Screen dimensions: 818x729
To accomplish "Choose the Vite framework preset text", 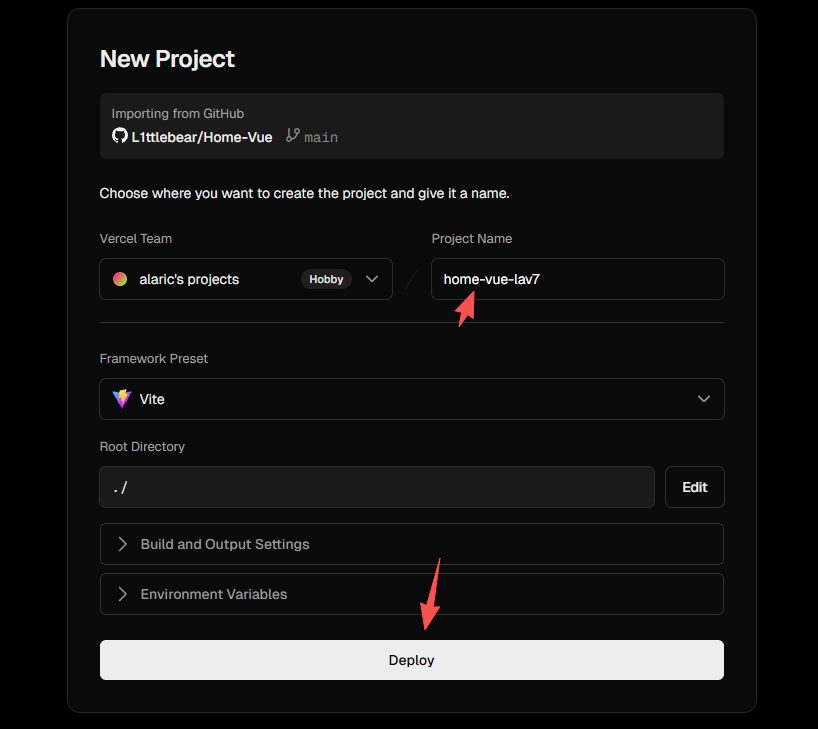I will pos(152,399).
